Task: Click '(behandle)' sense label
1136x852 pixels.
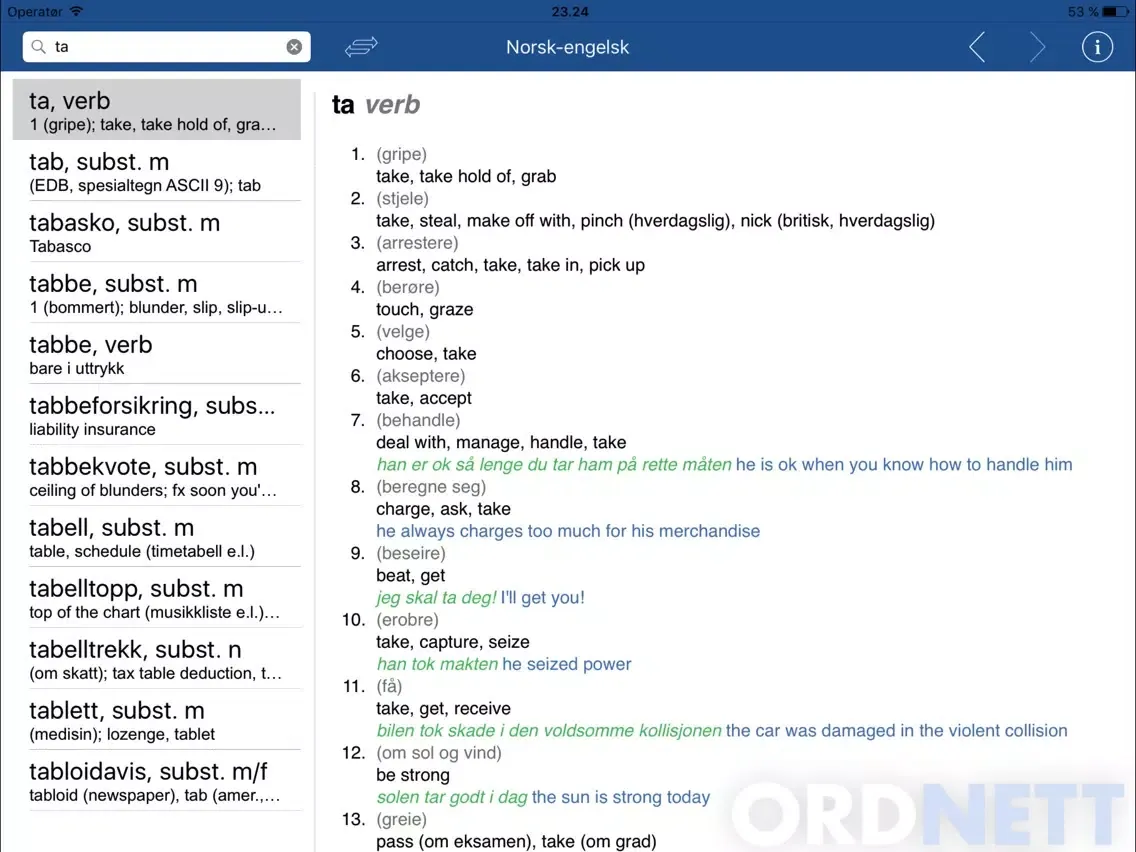Action: point(418,420)
